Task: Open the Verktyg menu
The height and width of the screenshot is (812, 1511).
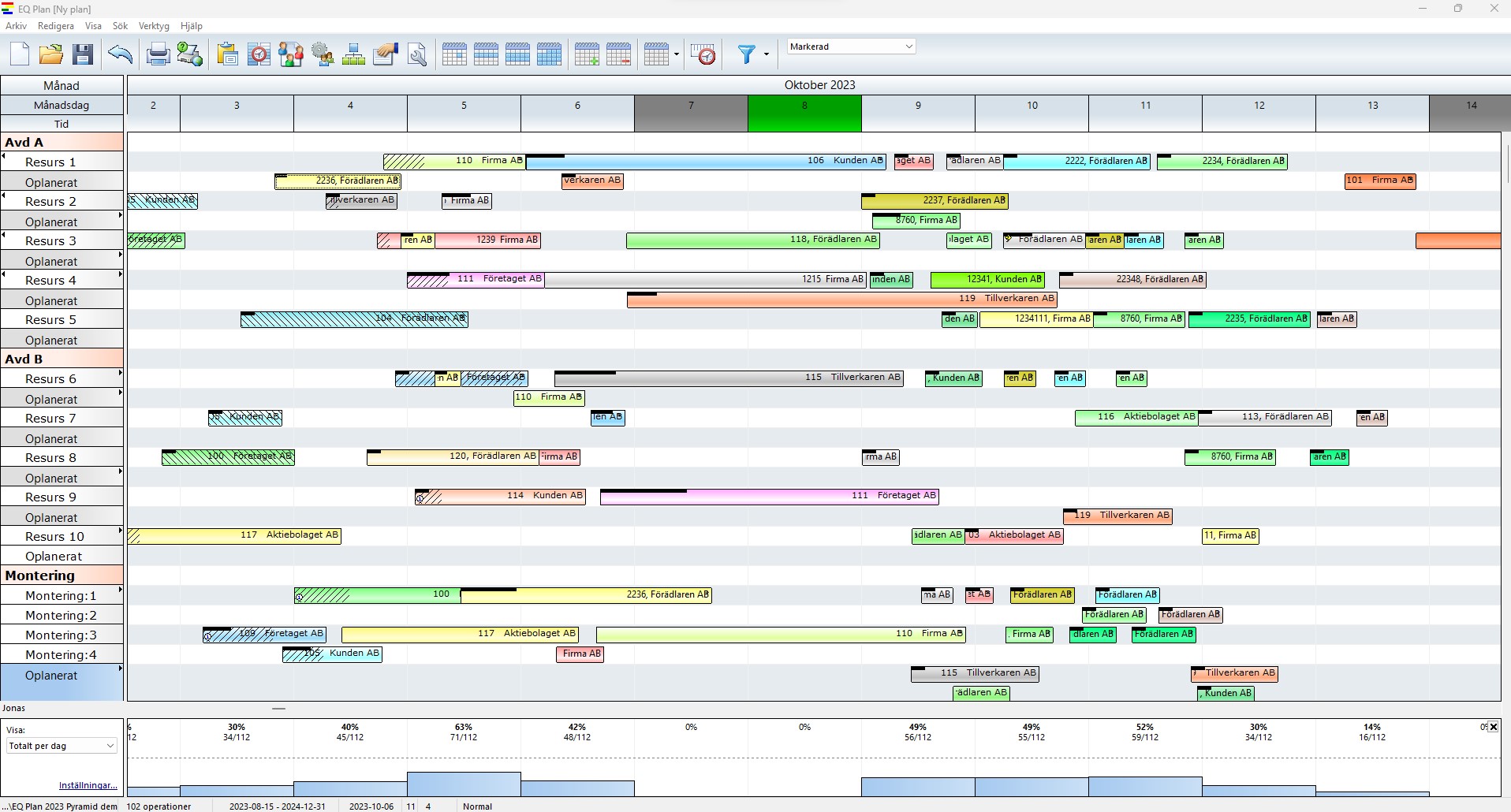Action: click(x=154, y=26)
